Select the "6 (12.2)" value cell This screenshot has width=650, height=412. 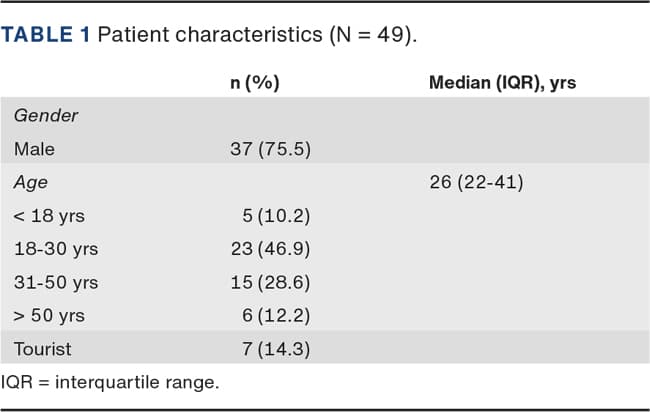pos(276,316)
